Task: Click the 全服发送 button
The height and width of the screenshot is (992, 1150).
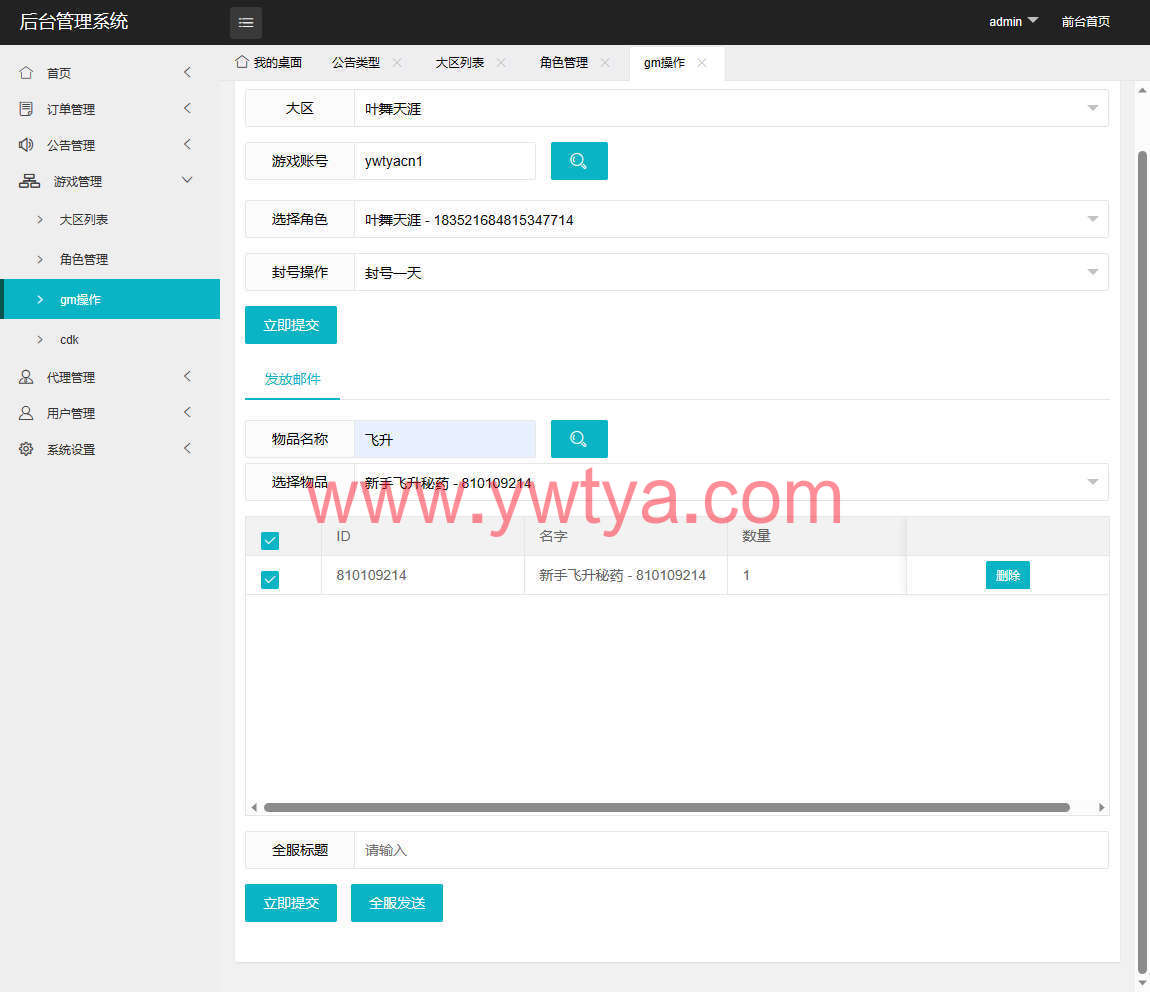Action: (397, 903)
